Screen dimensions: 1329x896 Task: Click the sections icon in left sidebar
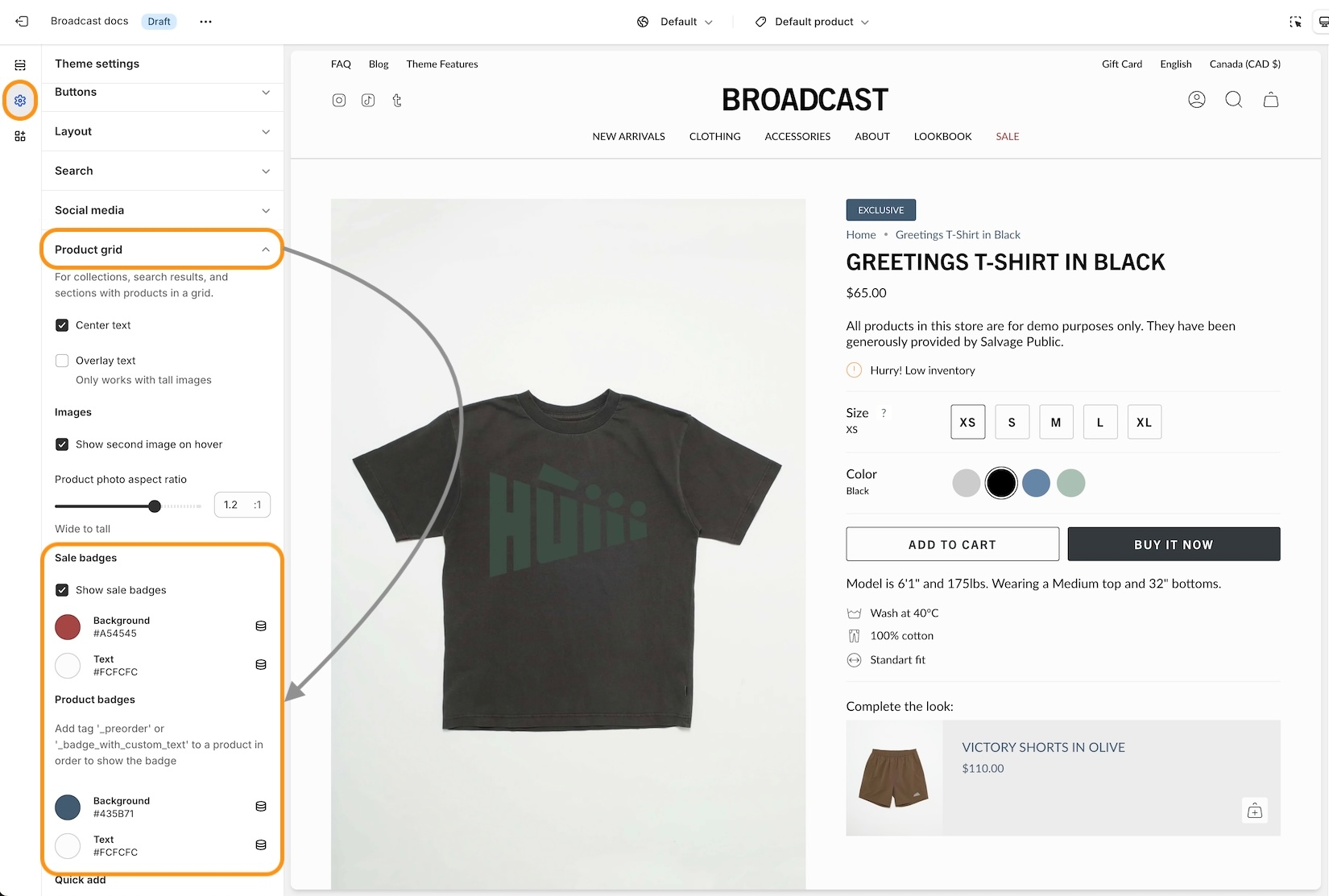pyautogui.click(x=20, y=64)
